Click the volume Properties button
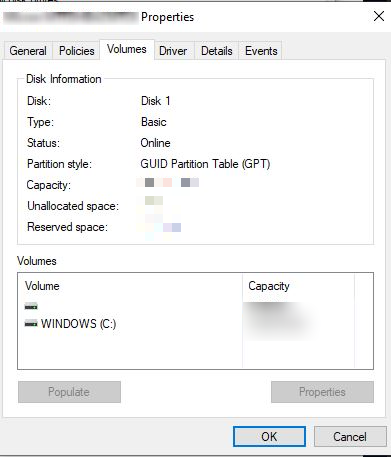 [x=322, y=392]
